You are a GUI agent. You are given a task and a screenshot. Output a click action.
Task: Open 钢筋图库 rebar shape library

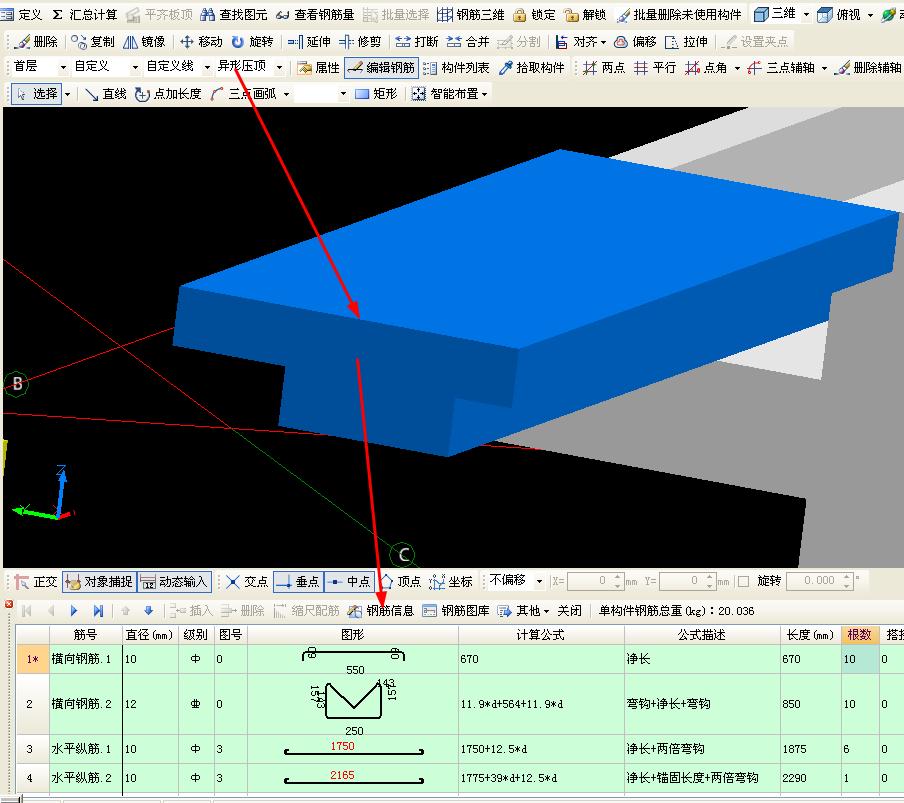pyautogui.click(x=456, y=611)
